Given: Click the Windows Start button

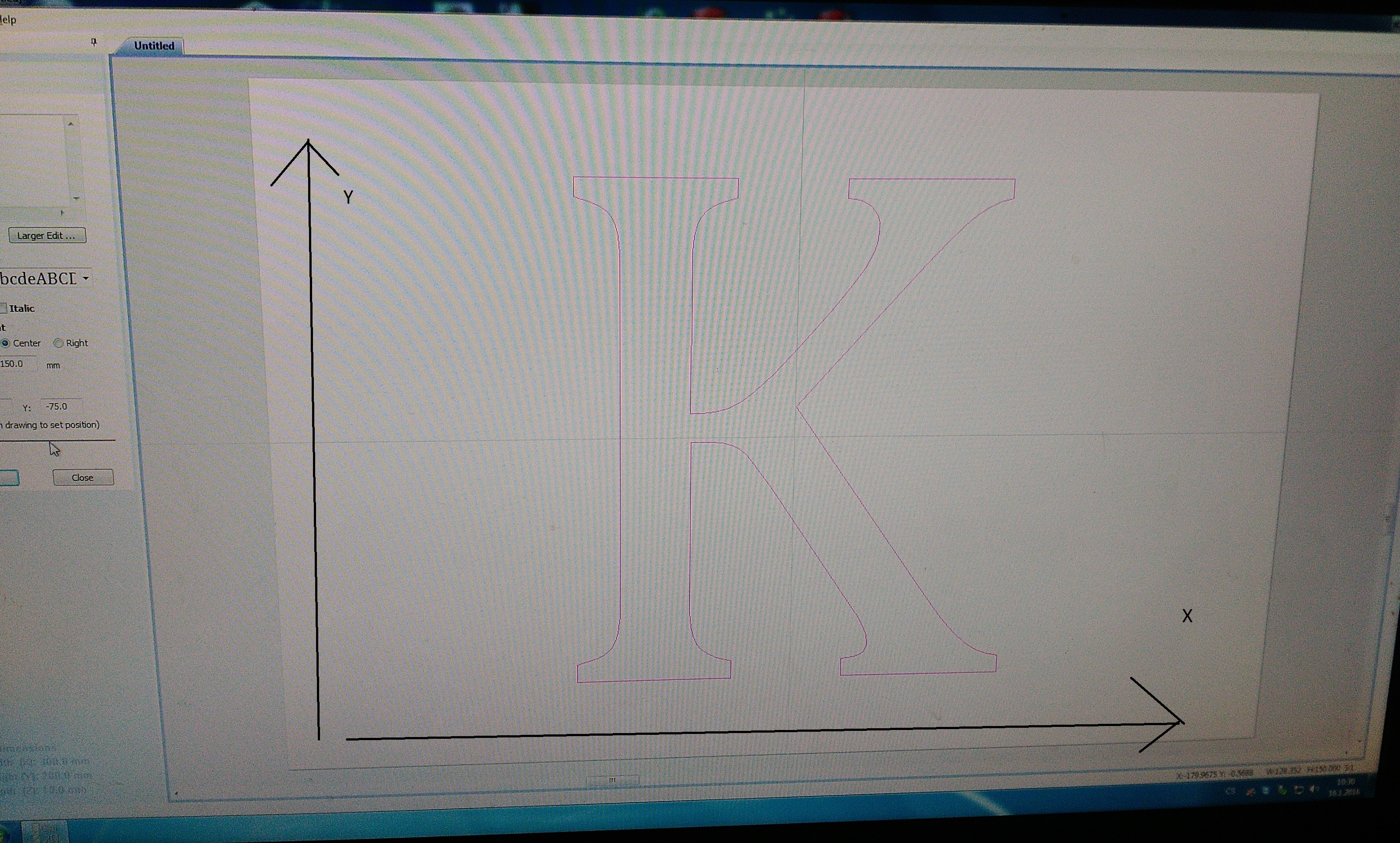Looking at the screenshot, I should (4, 835).
